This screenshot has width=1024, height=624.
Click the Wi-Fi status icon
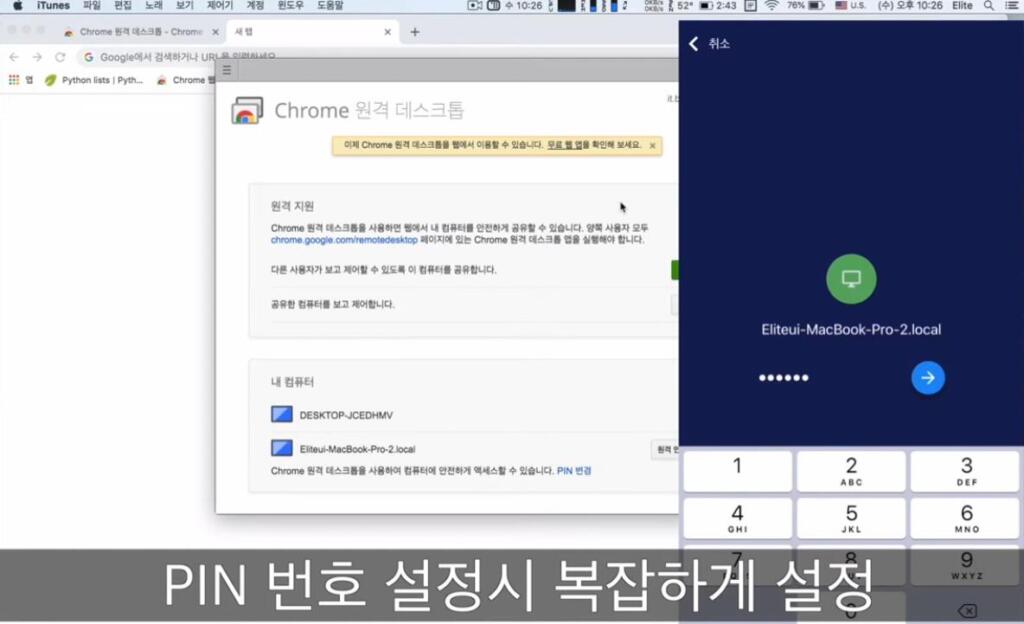coord(771,6)
